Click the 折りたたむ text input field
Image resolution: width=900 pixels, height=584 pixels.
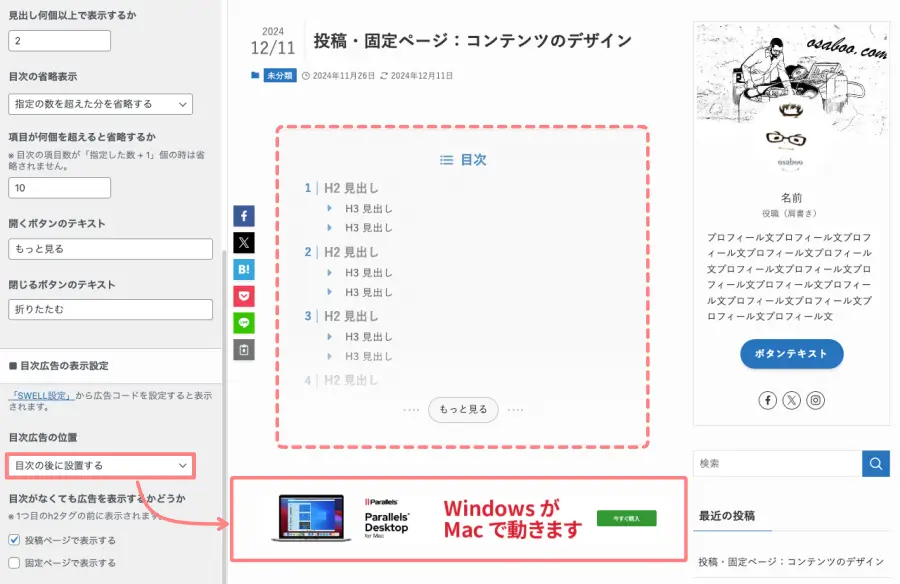pyautogui.click(x=110, y=309)
